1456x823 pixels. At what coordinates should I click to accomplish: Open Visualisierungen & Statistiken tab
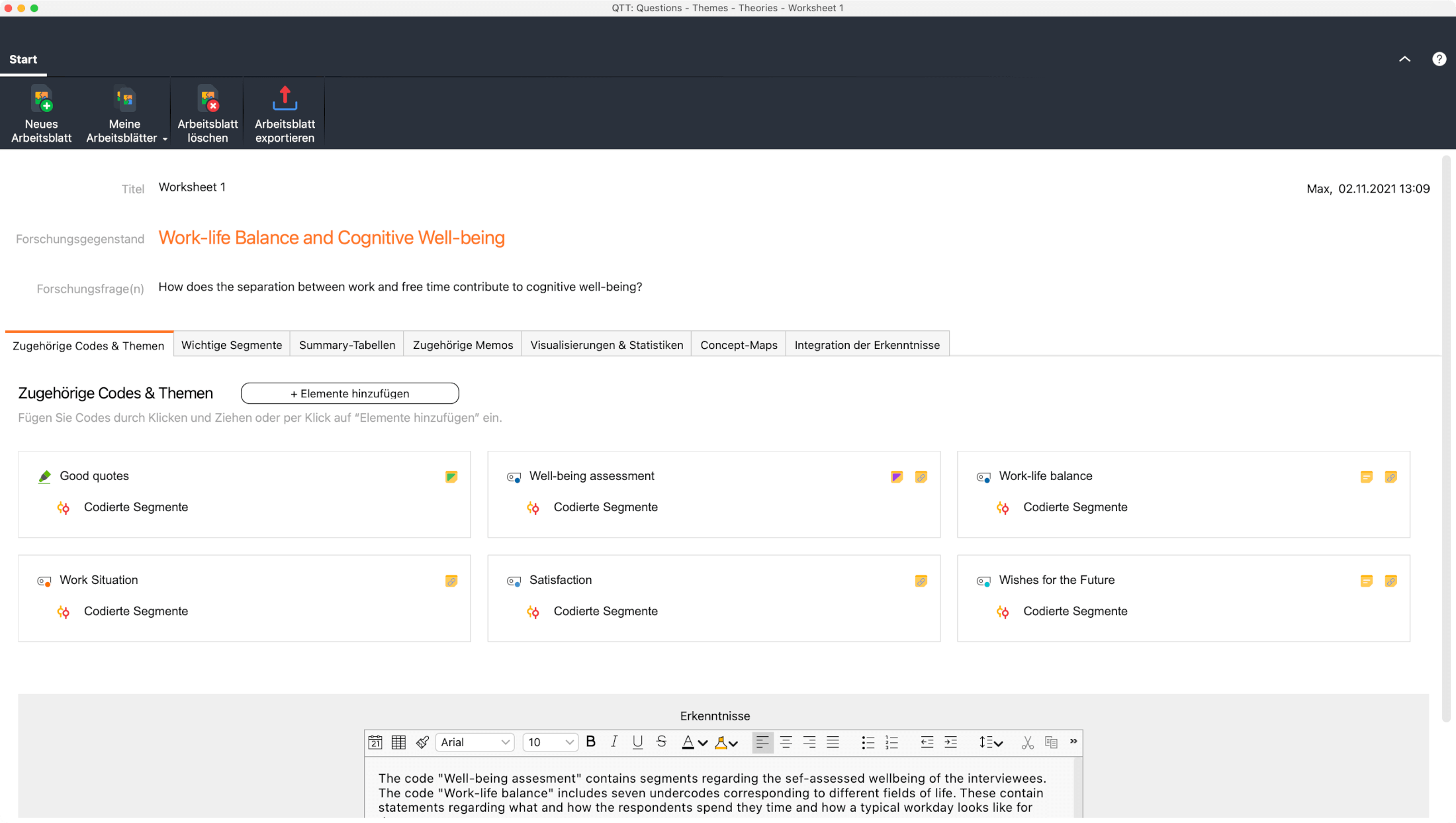(606, 345)
